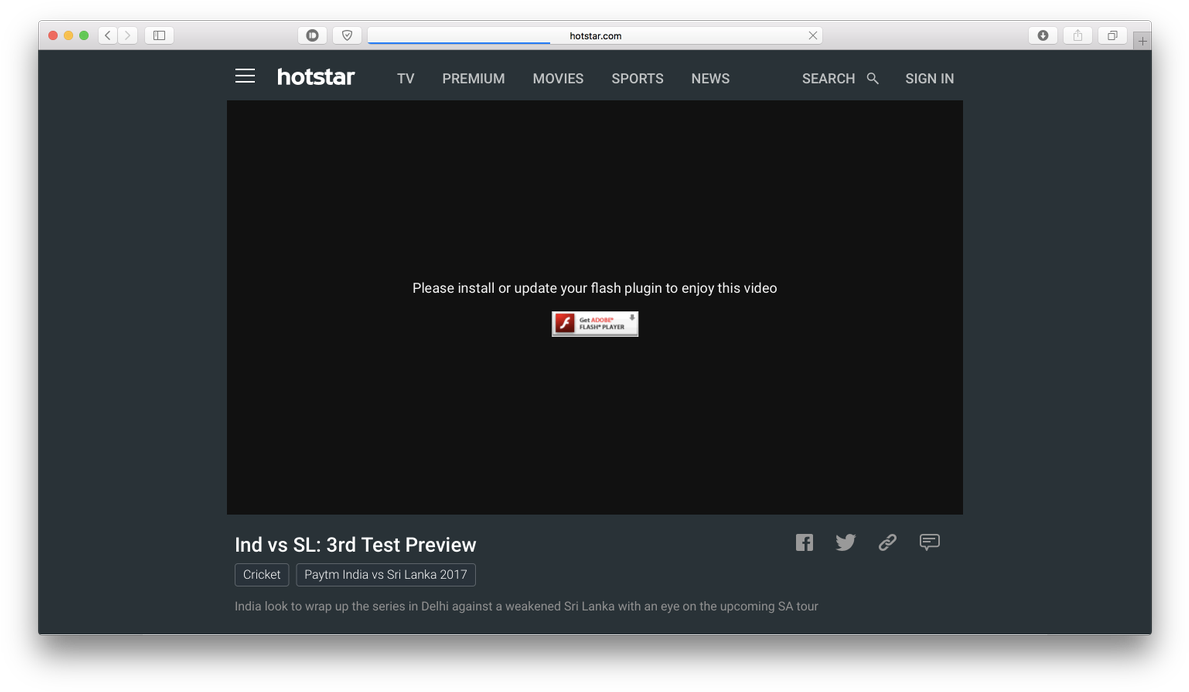Stop page loading with the X button
The image size is (1189, 692).
(813, 36)
